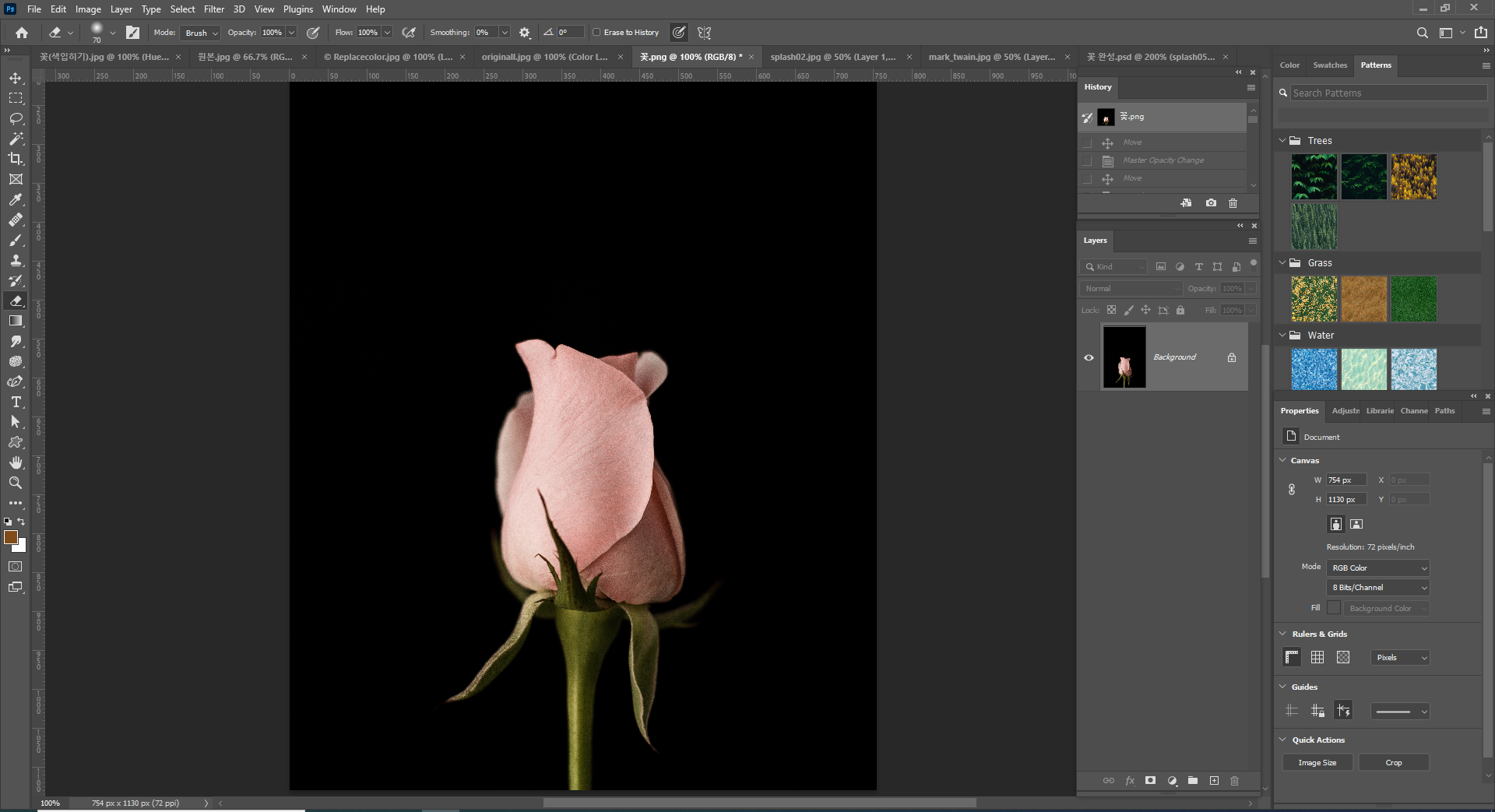Collapse the Trees pattern group
Viewport: 1495px width, 812px height.
1282,141
